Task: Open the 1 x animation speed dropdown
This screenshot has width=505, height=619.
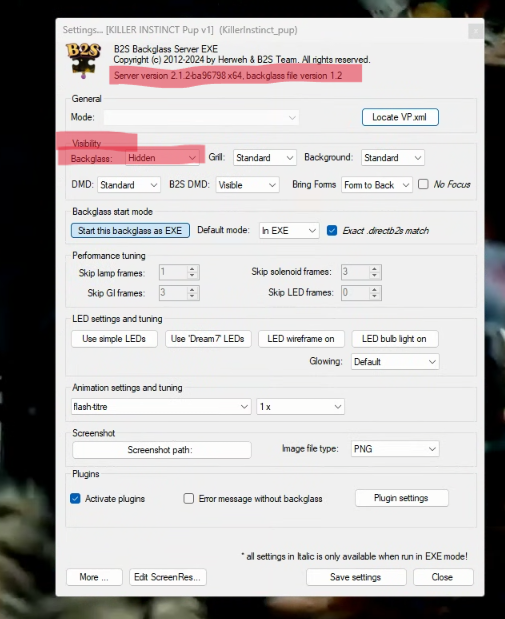Action: (300, 407)
